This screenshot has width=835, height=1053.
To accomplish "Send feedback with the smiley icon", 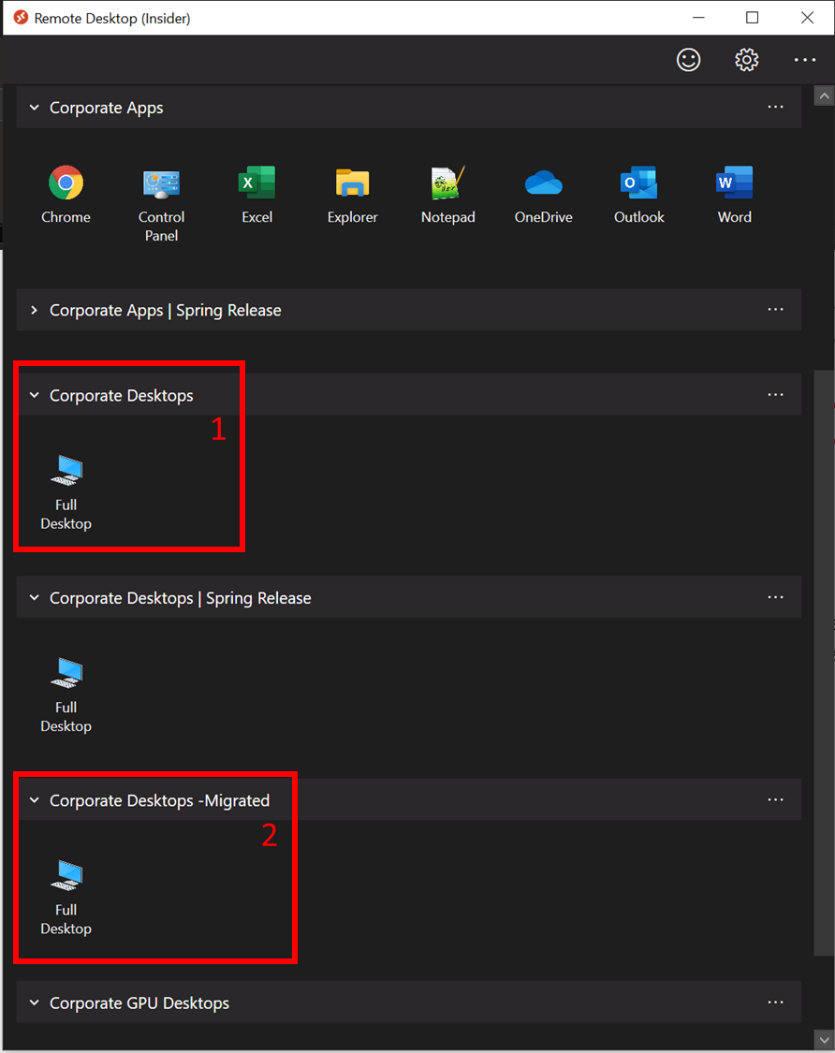I will (x=688, y=60).
